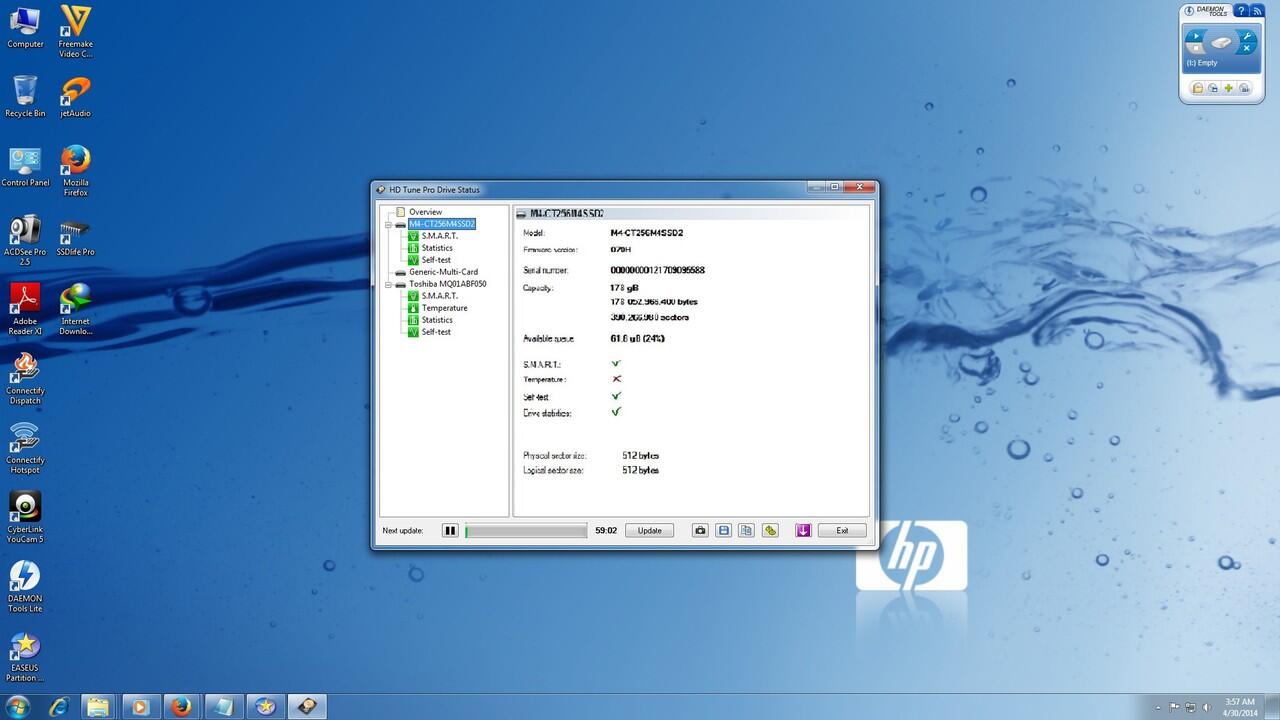The image size is (1280, 720).
Task: Open Windows Explorer folder in taskbar
Action: [x=99, y=706]
